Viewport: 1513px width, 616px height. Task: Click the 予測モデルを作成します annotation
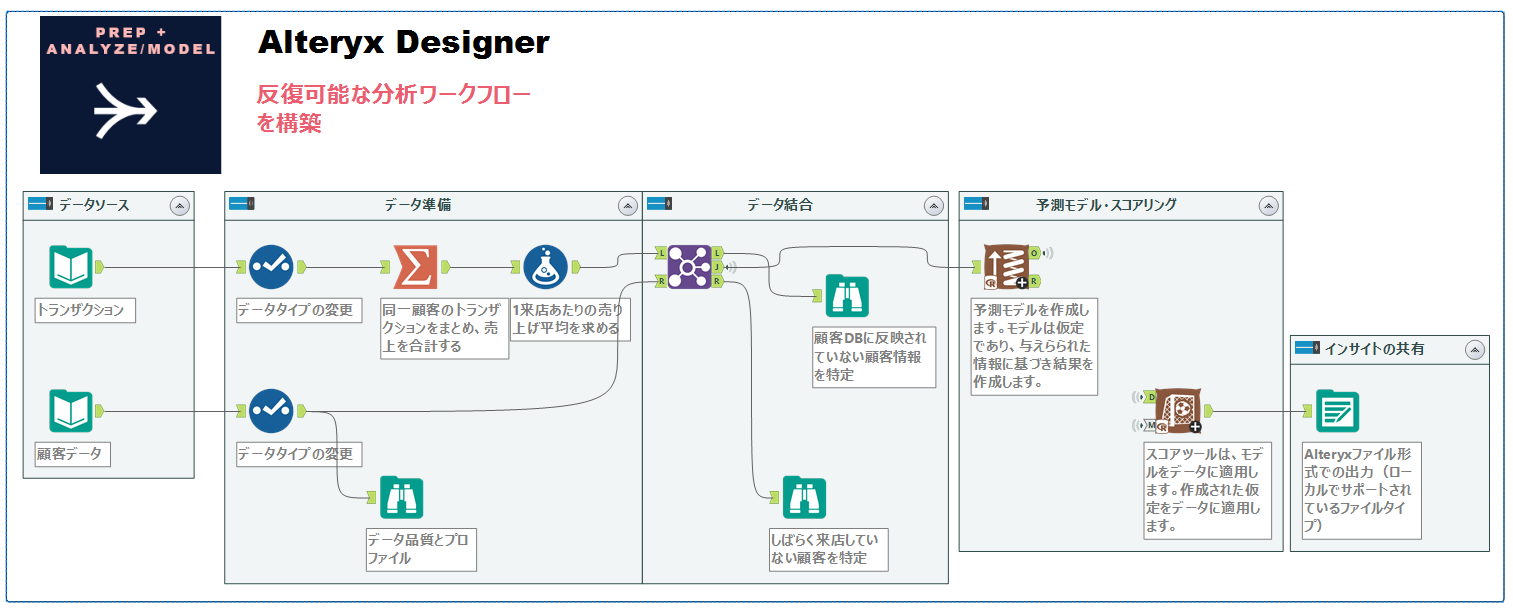pos(1034,346)
